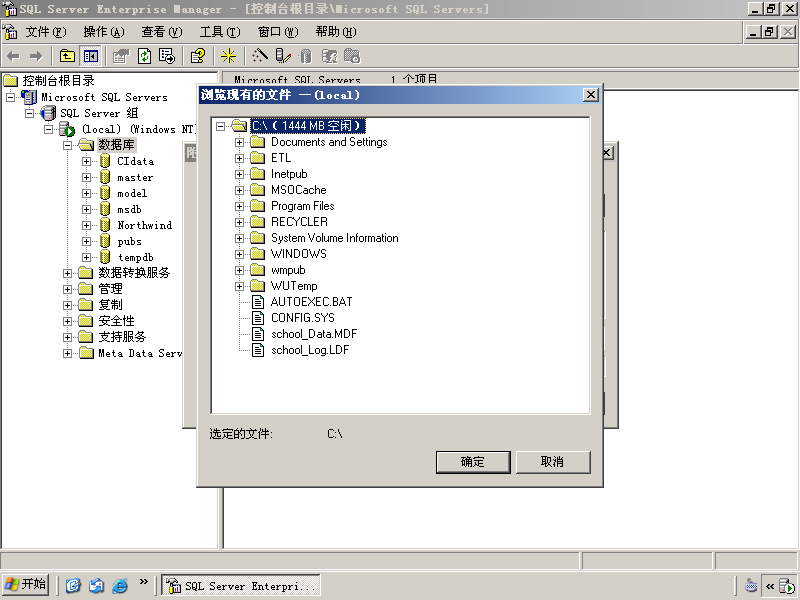
Task: Close the 浏览现有的文件 dialog
Action: 590,95
